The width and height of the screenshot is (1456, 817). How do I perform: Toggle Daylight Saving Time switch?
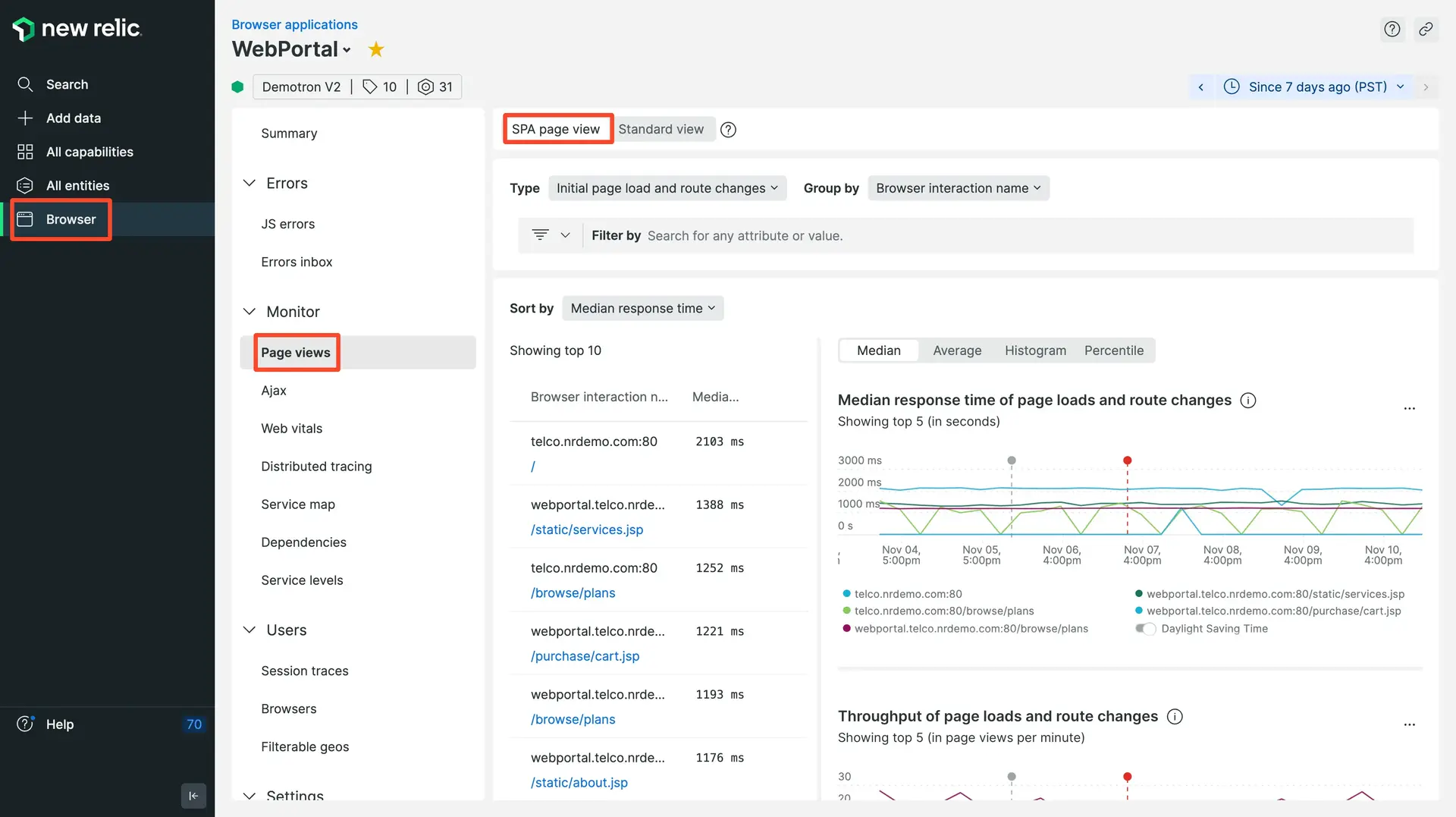(x=1145, y=629)
